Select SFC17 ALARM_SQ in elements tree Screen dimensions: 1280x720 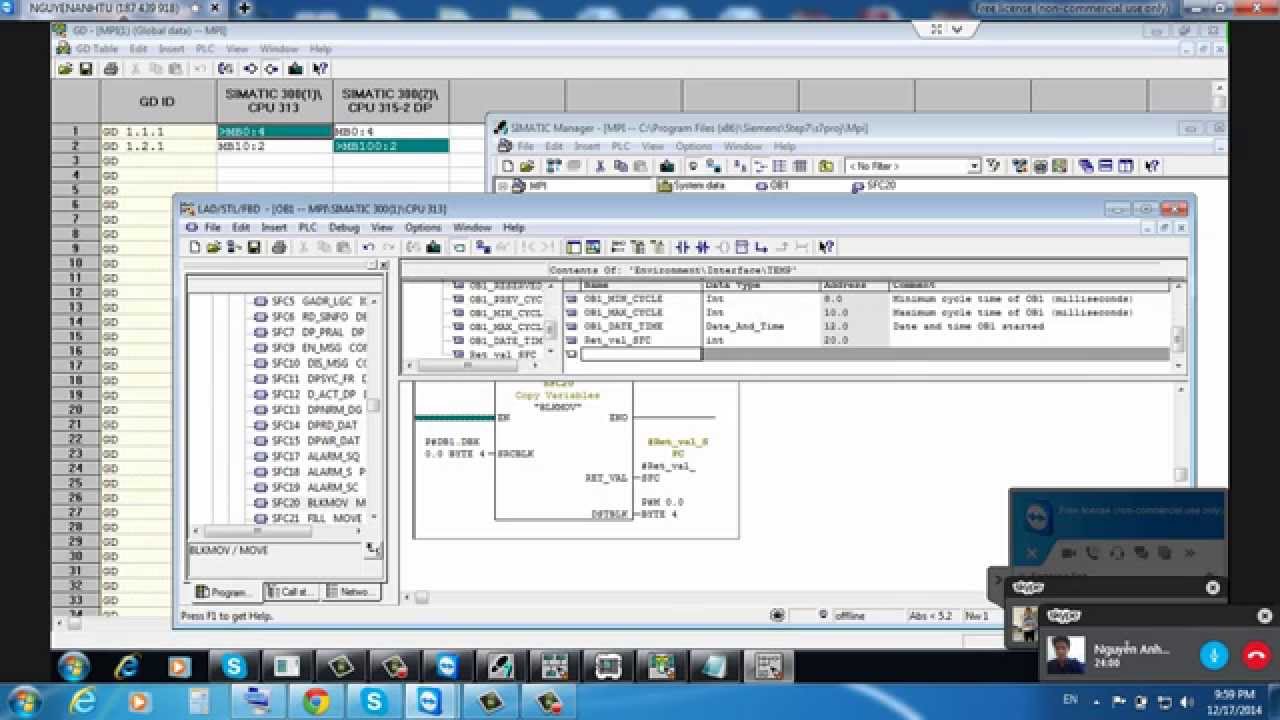[x=307, y=456]
